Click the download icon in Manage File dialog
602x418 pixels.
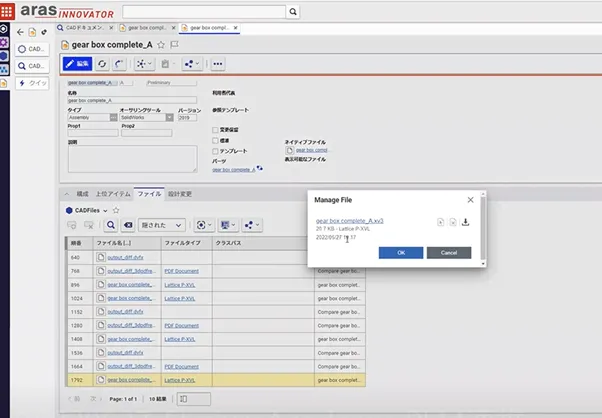coord(465,222)
